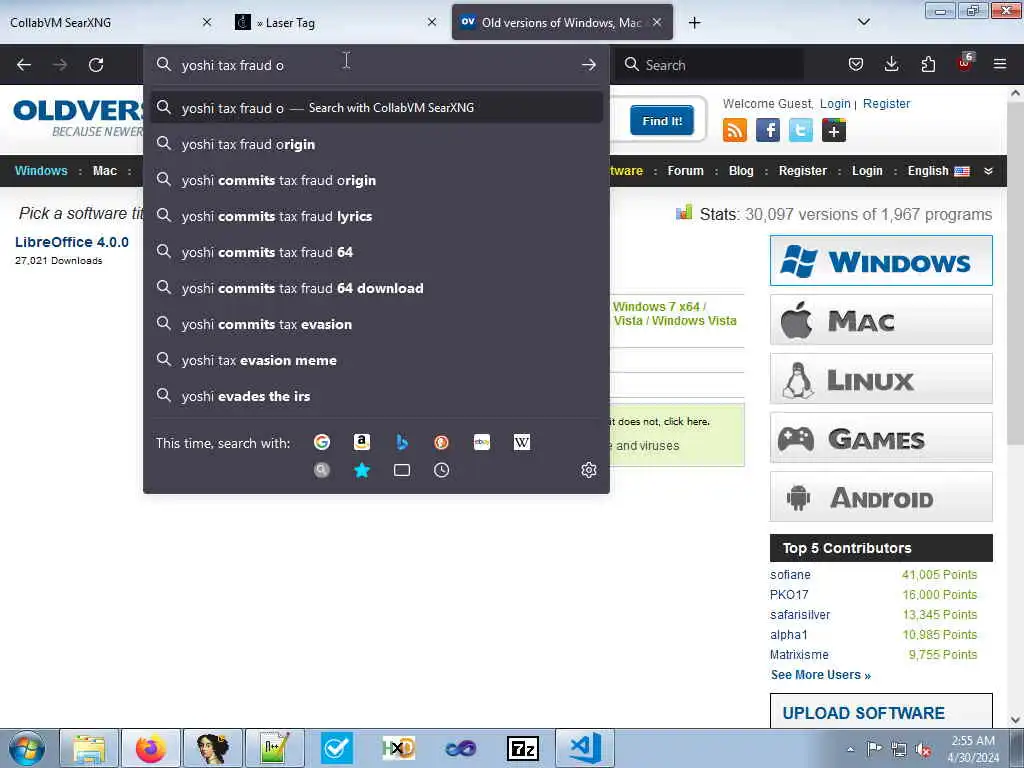Open the See More Users link

pyautogui.click(x=821, y=675)
